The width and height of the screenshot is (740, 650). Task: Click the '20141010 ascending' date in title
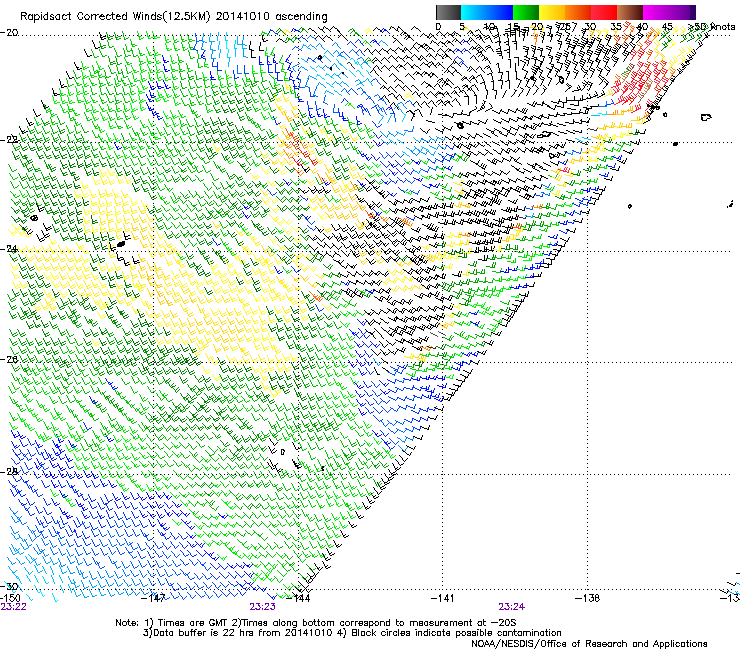click(x=271, y=17)
